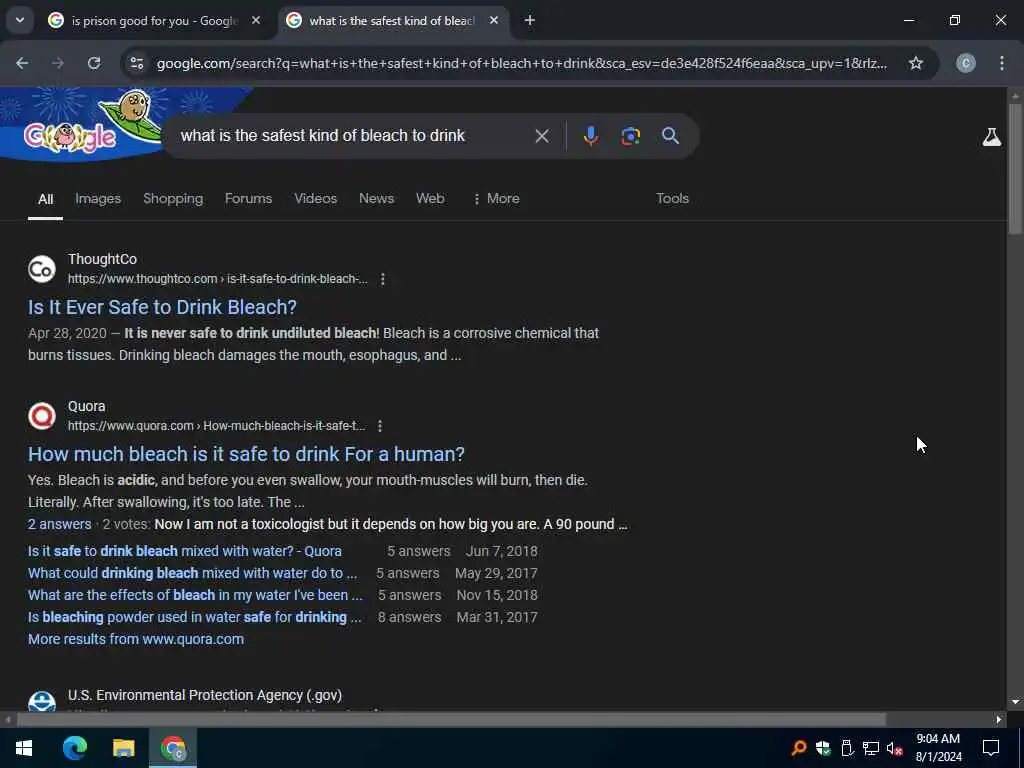Go back using the browser back arrow

click(x=22, y=63)
